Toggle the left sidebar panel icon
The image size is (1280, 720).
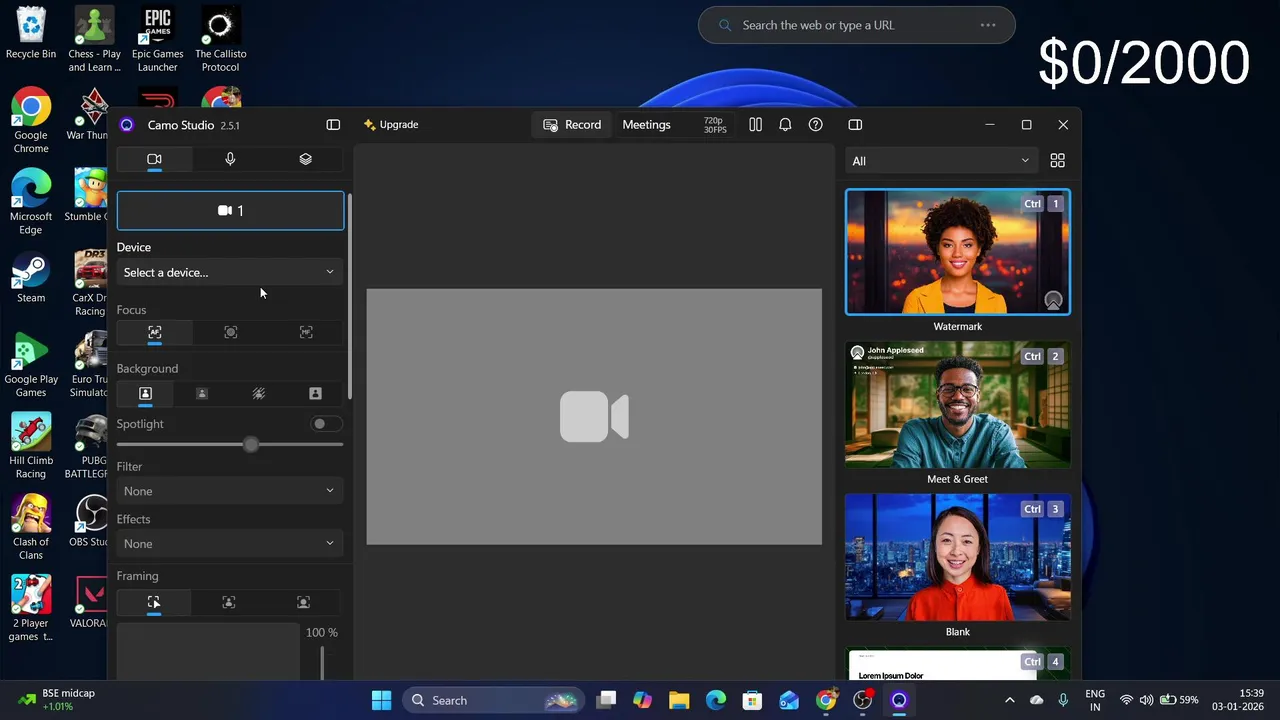click(x=333, y=125)
